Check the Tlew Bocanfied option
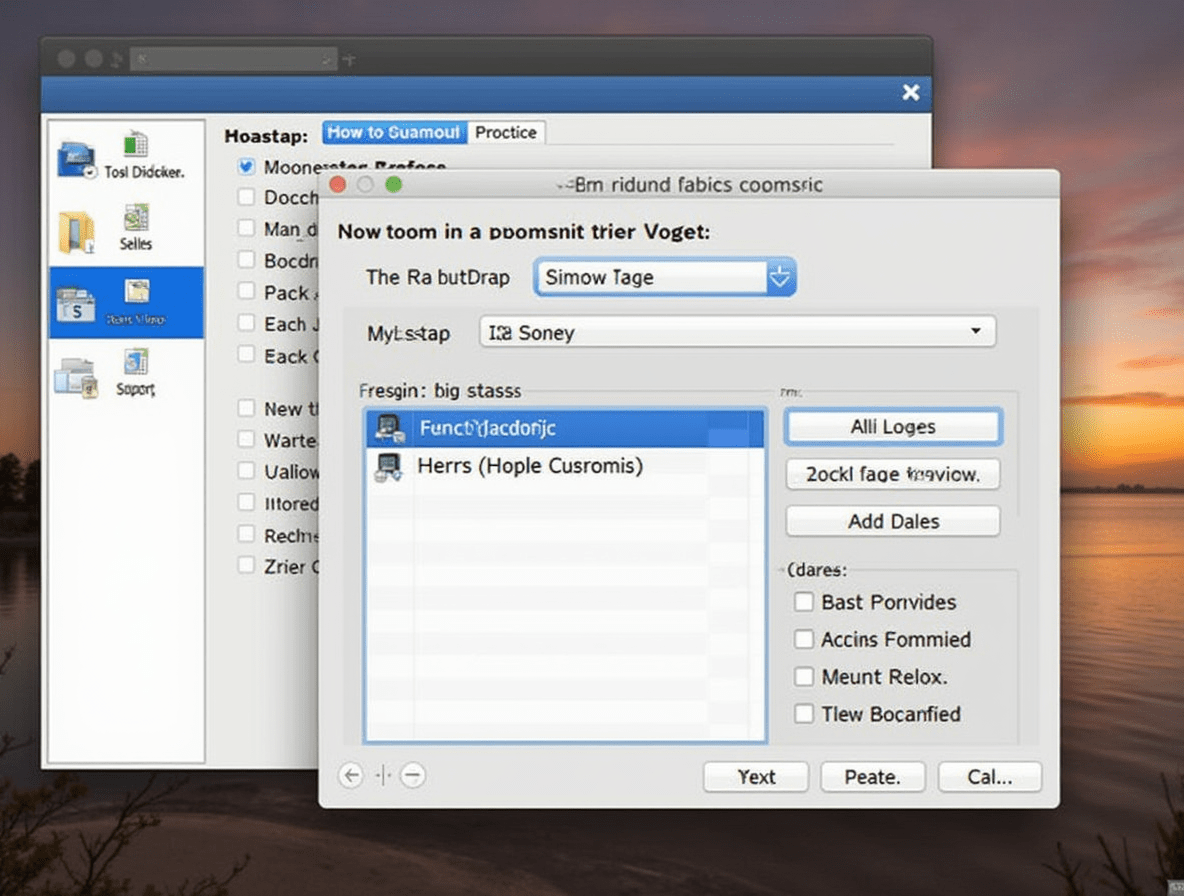Screen dimensions: 1184x896 click(x=803, y=713)
